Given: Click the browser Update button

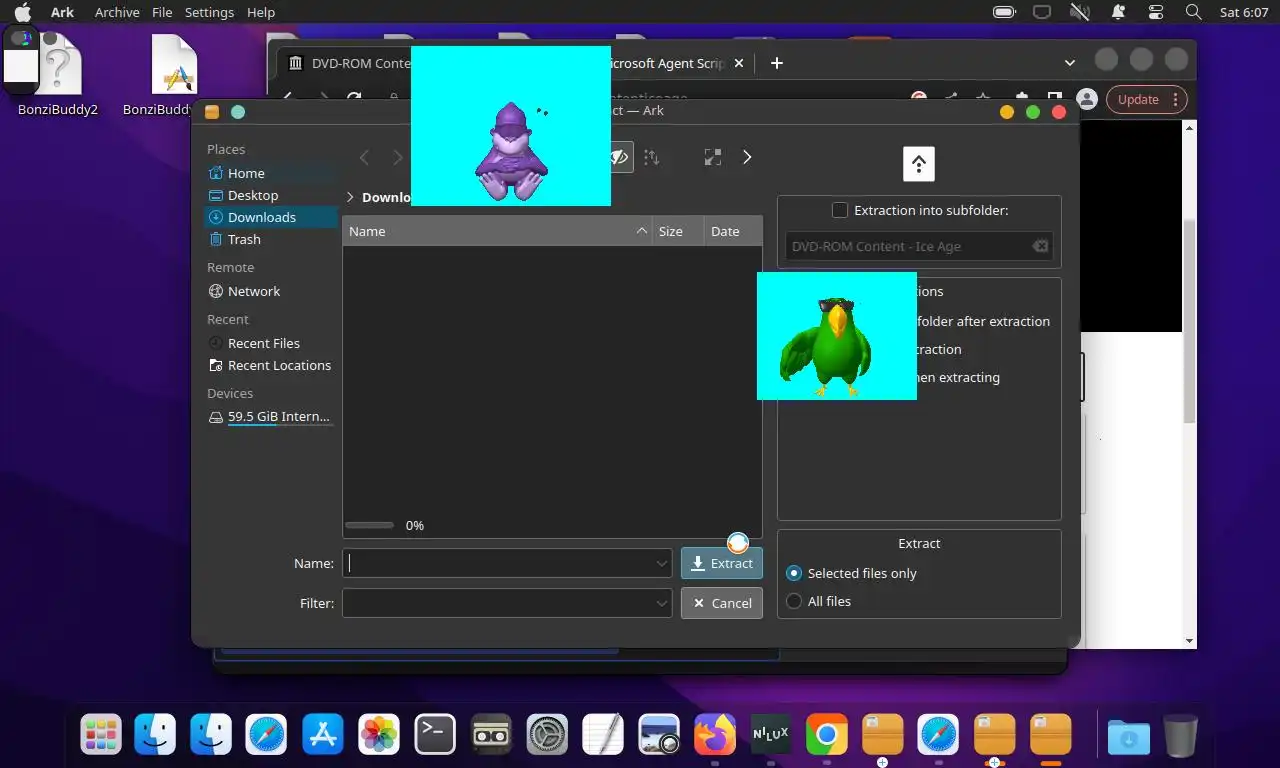Looking at the screenshot, I should pyautogui.click(x=1148, y=99).
